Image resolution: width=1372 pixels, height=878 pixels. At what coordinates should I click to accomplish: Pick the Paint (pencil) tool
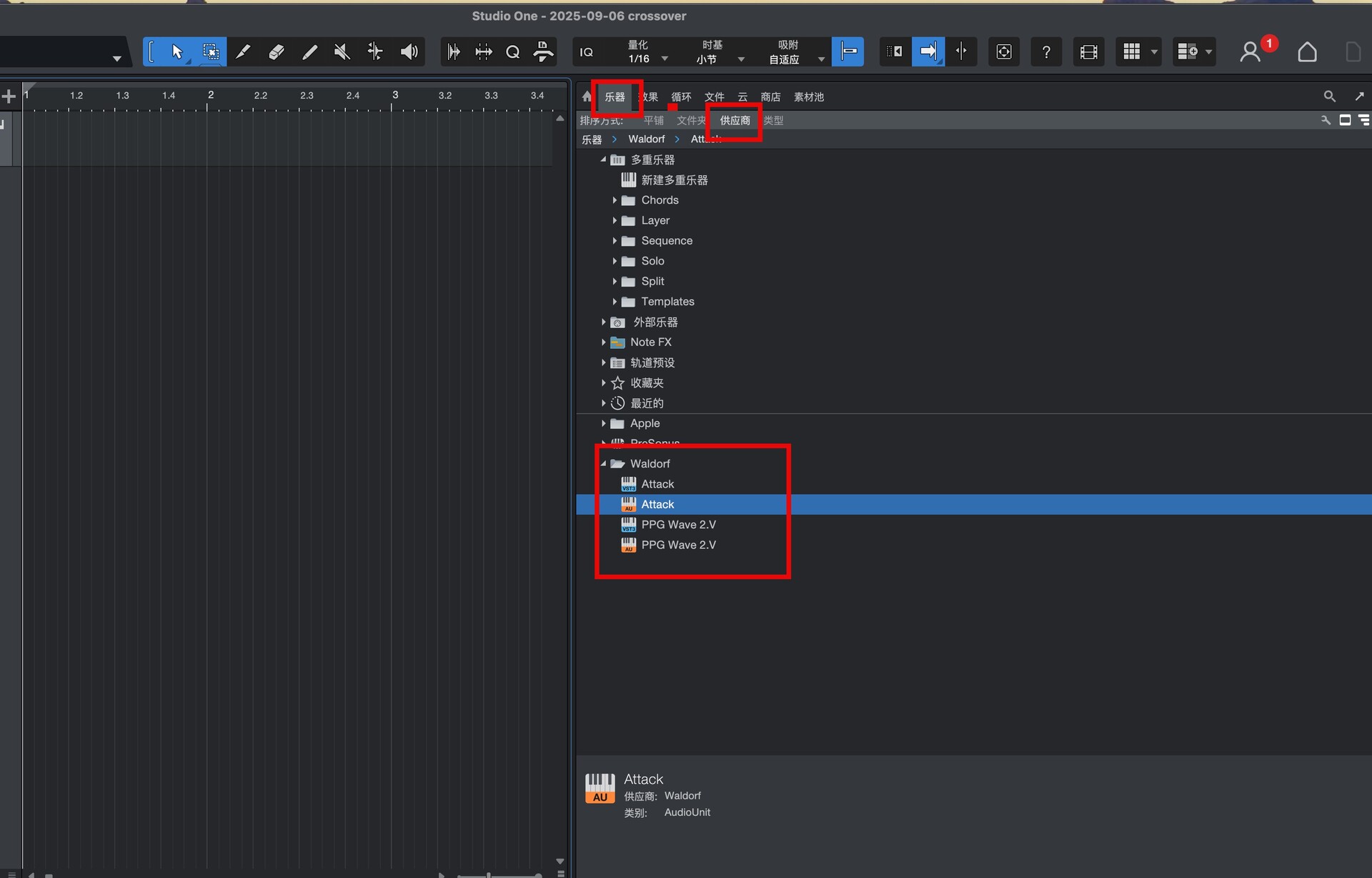(309, 51)
